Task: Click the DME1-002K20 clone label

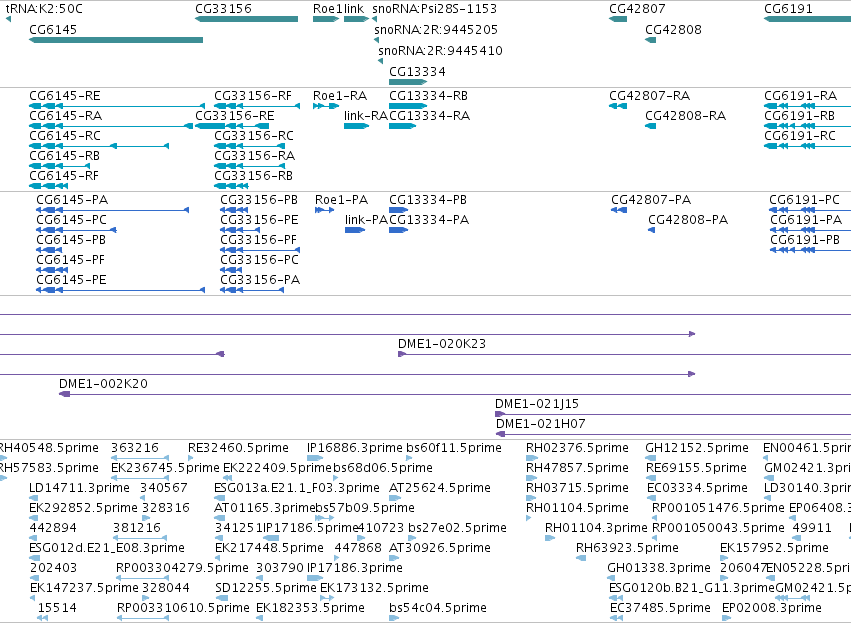Action: pos(103,384)
